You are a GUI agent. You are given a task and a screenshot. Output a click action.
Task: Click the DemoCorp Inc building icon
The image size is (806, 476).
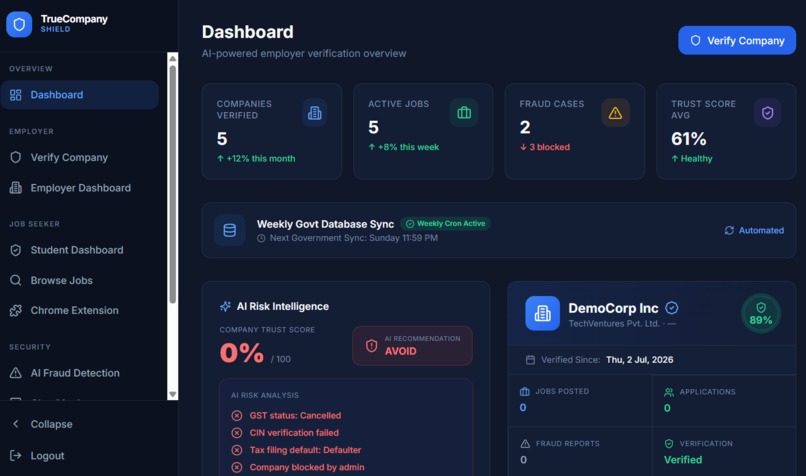coord(542,313)
